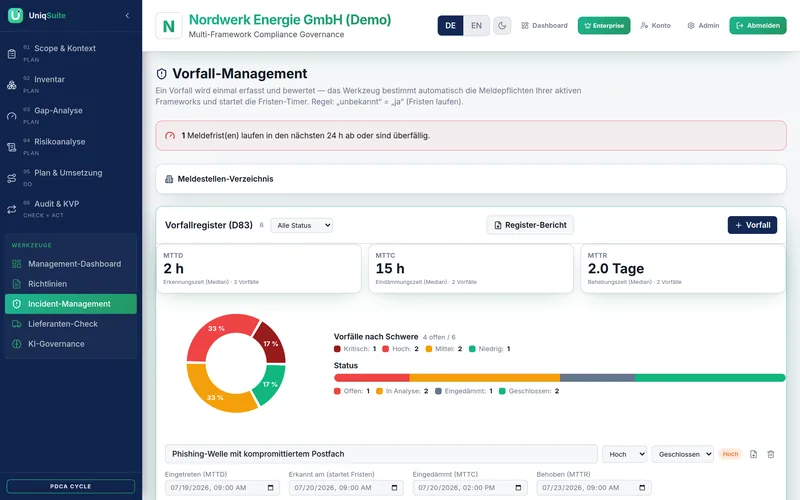Image resolution: width=800 pixels, height=500 pixels.
Task: Click the Kritisch legend swatch
Action: pyautogui.click(x=337, y=349)
